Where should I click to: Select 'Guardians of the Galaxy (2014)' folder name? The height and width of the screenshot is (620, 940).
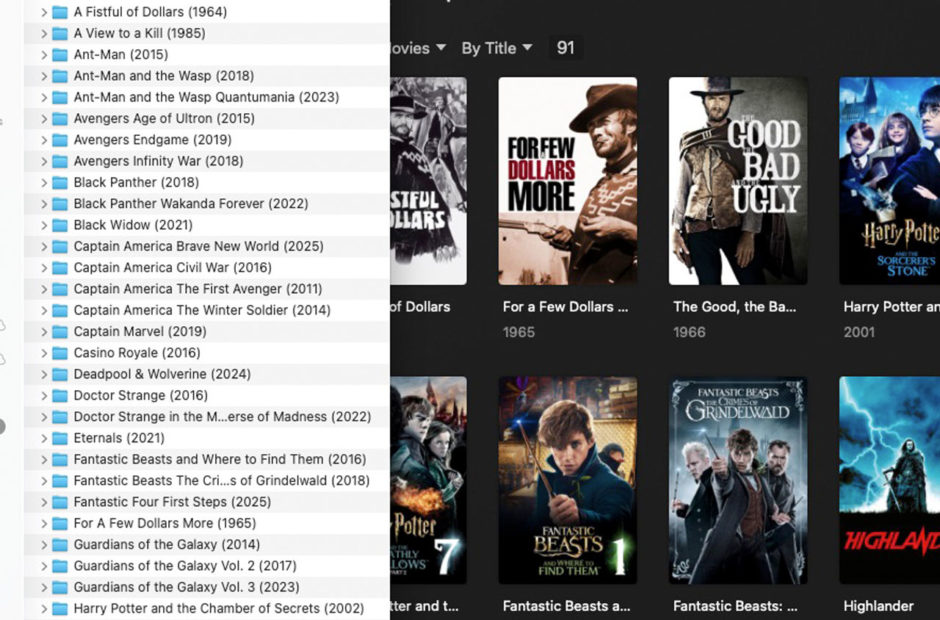point(167,544)
